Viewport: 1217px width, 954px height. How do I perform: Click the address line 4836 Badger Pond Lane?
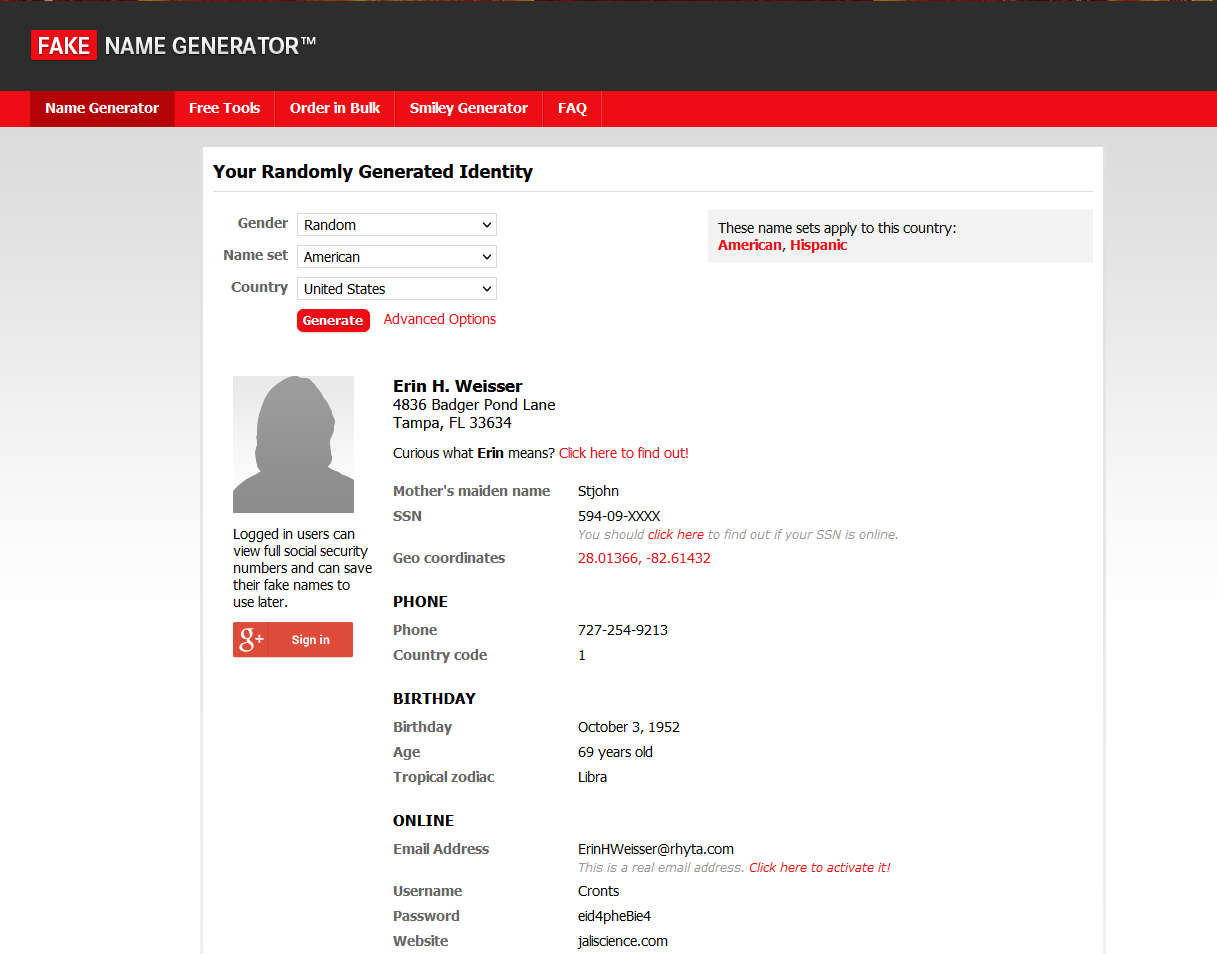(x=474, y=405)
